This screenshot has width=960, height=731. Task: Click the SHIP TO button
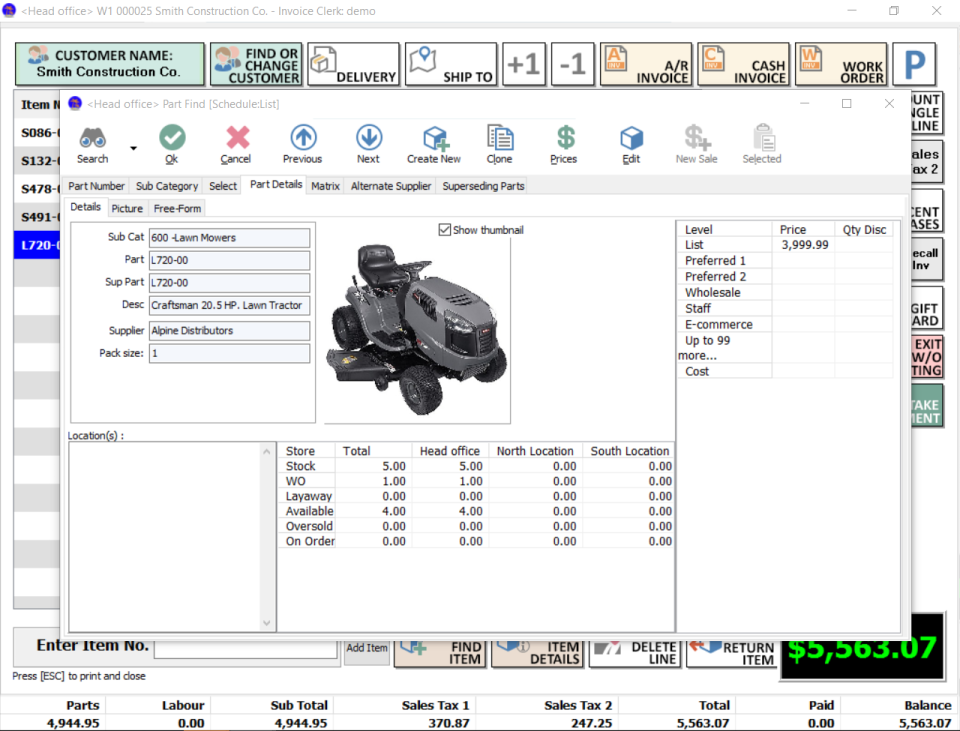pos(451,64)
